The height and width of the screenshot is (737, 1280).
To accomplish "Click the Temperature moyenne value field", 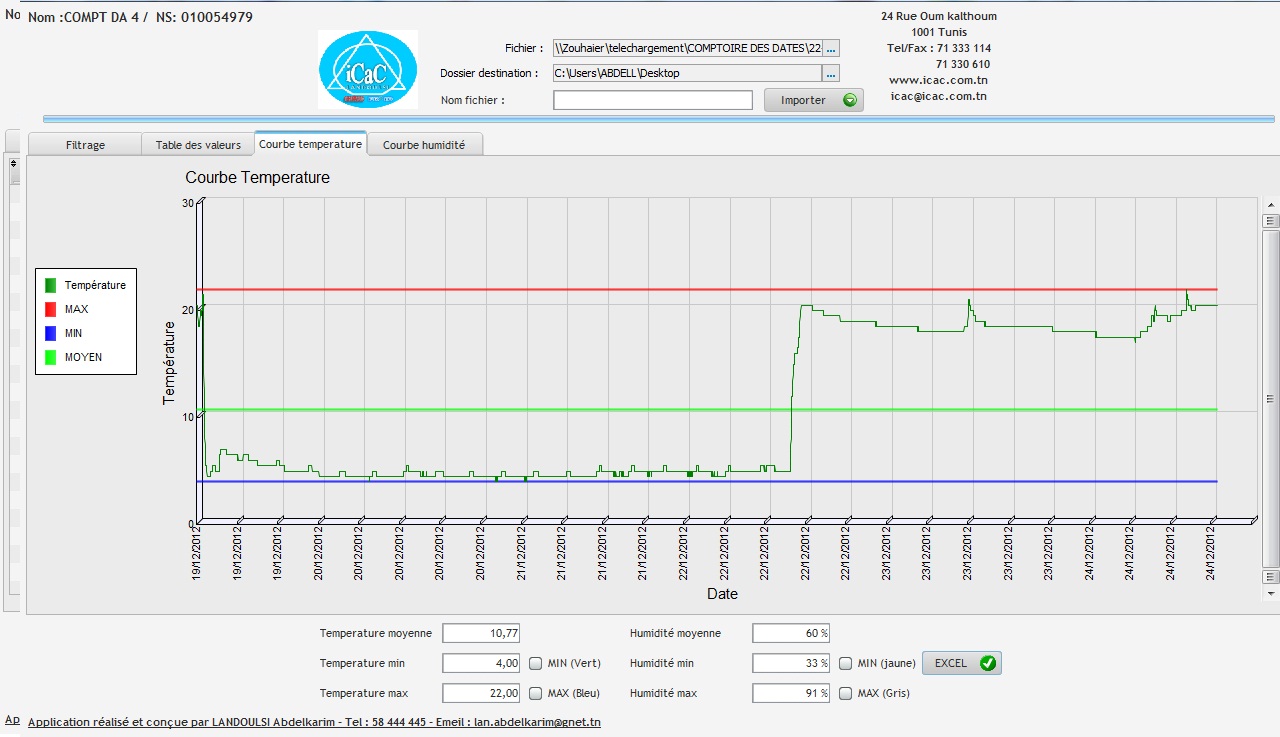I will pyautogui.click(x=482, y=633).
